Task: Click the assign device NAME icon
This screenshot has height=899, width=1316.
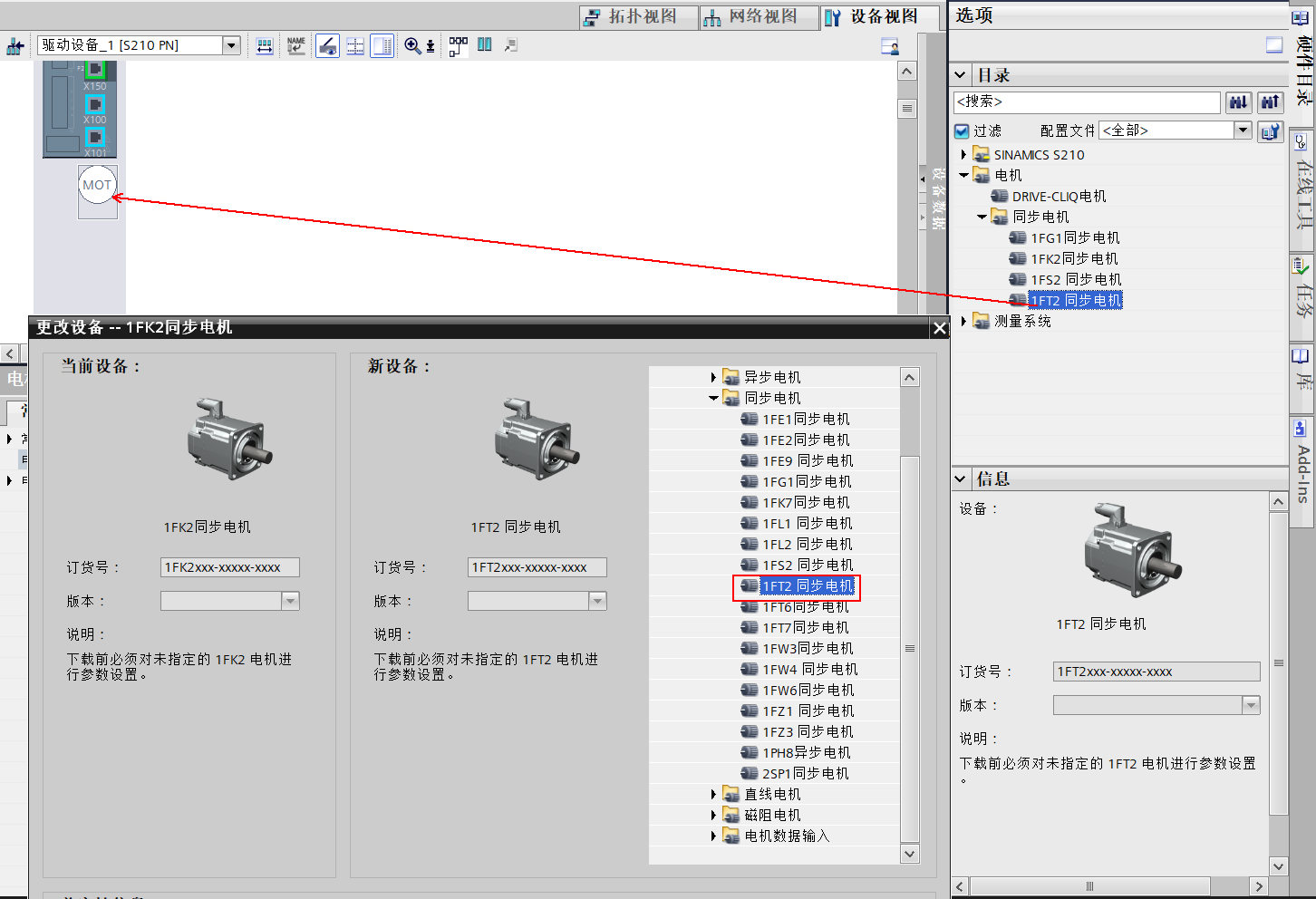Action: click(295, 45)
